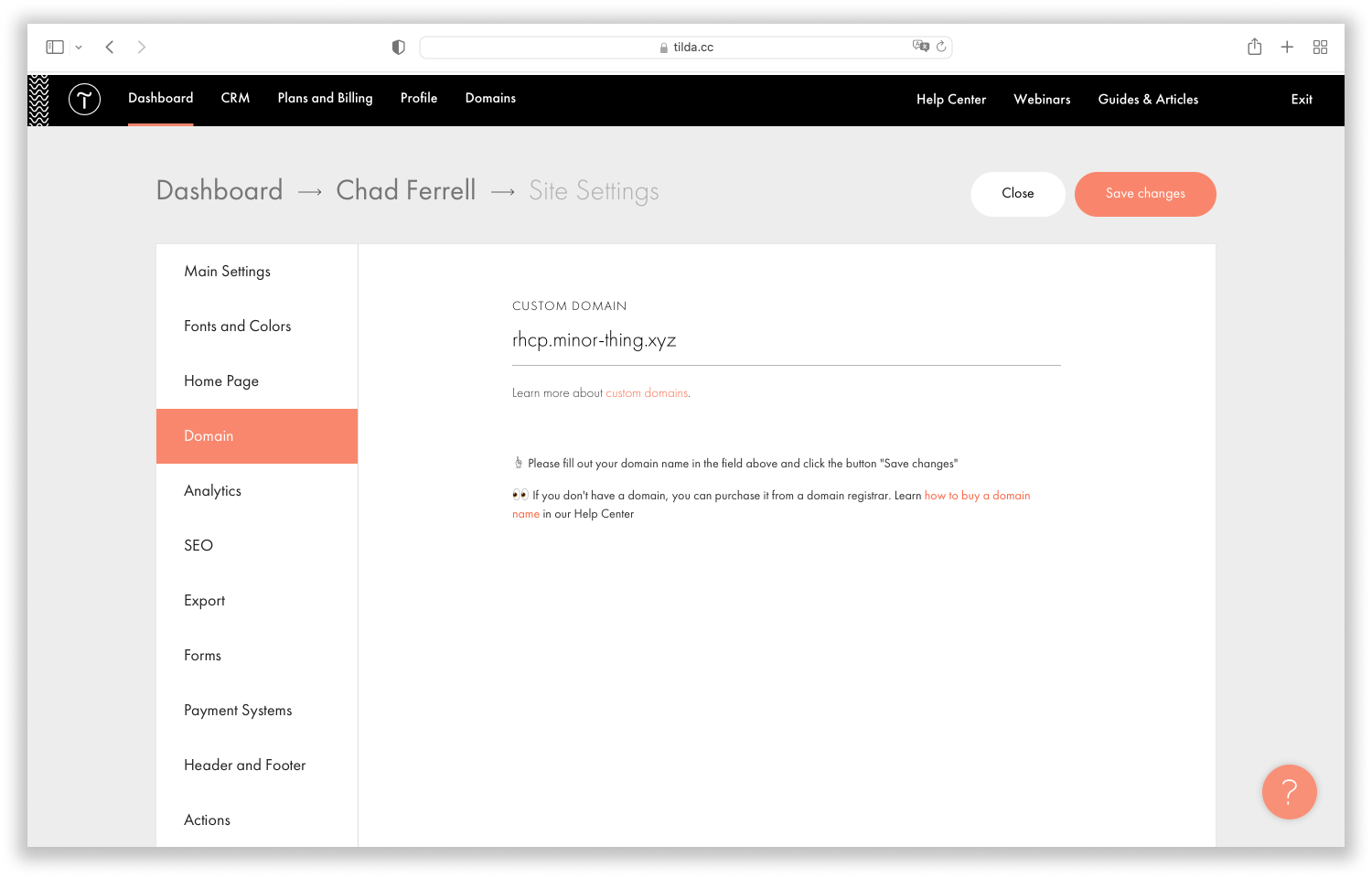This screenshot has height=878, width=1372.
Task: Go to the Help Center
Action: tap(950, 100)
